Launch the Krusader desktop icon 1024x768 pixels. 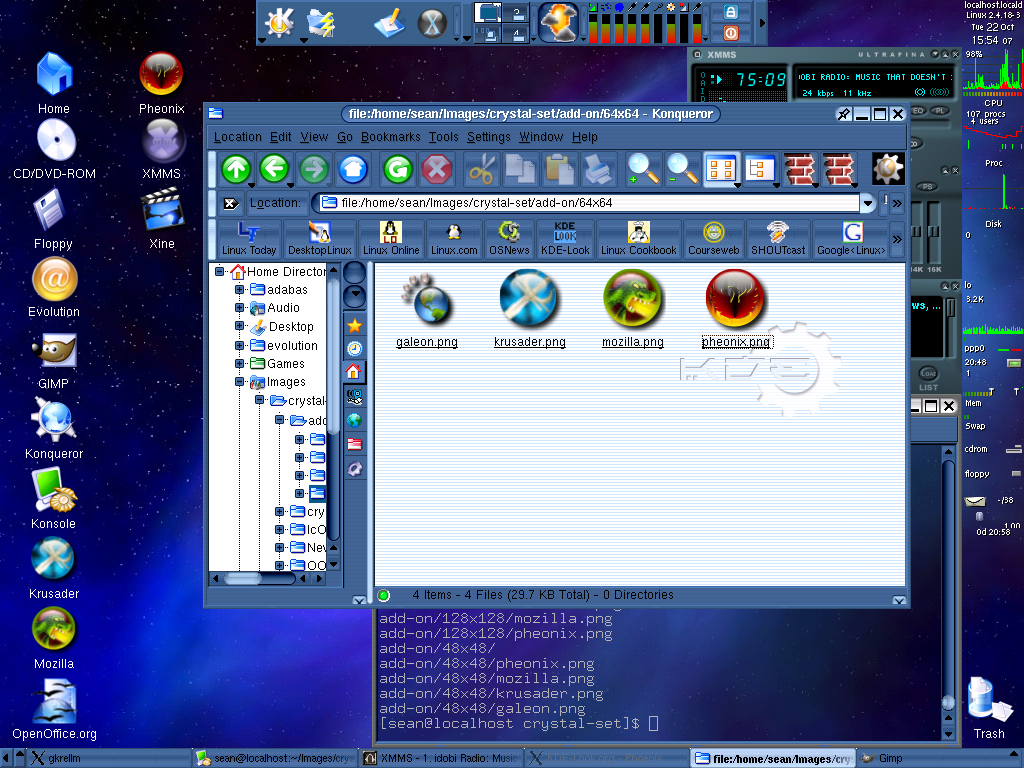(54, 568)
